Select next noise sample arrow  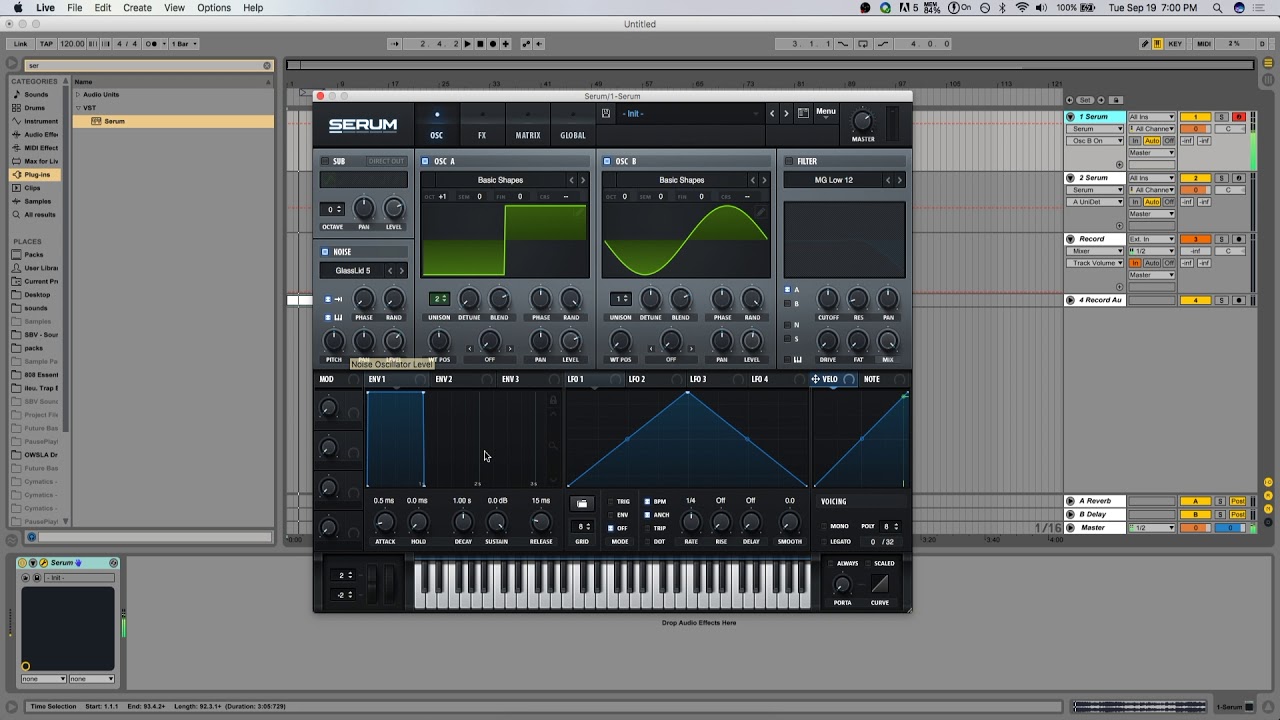coord(402,271)
